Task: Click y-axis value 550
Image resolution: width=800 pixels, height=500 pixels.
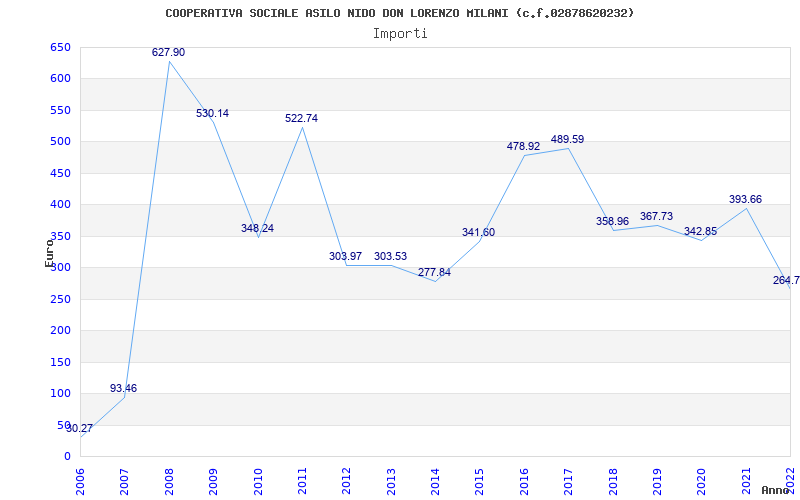Action: click(60, 110)
